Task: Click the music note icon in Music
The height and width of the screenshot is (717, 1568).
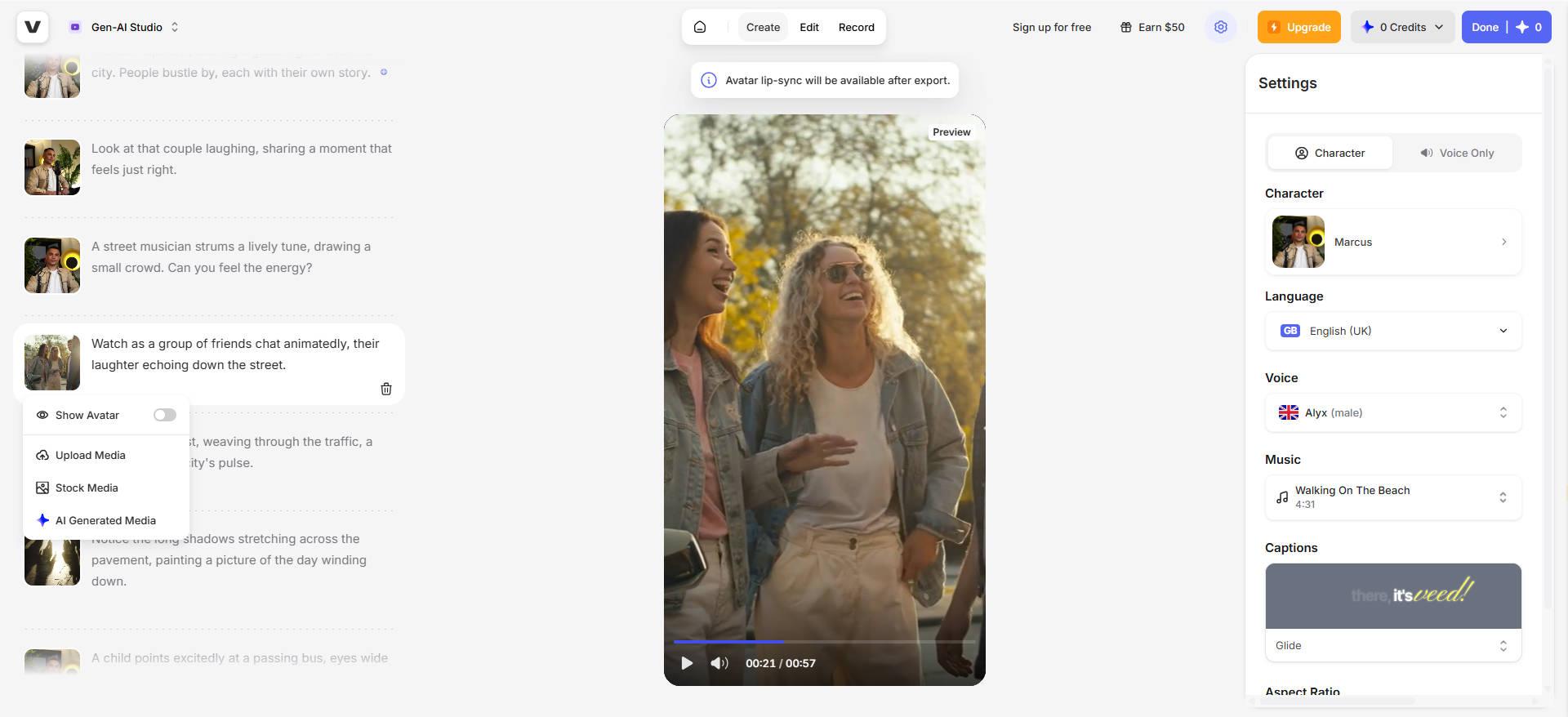Action: click(x=1282, y=497)
